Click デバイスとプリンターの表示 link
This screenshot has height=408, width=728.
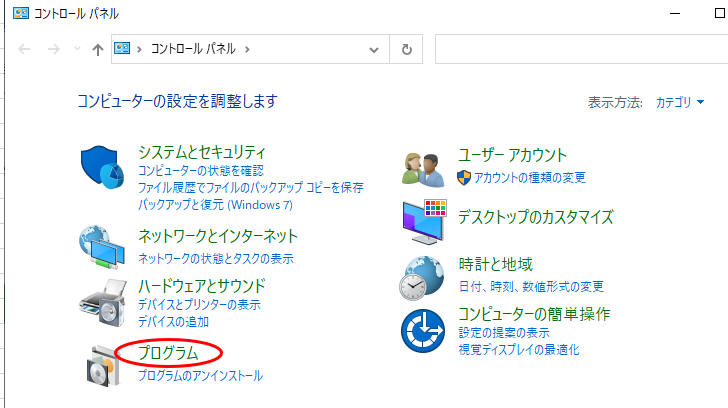tap(199, 304)
